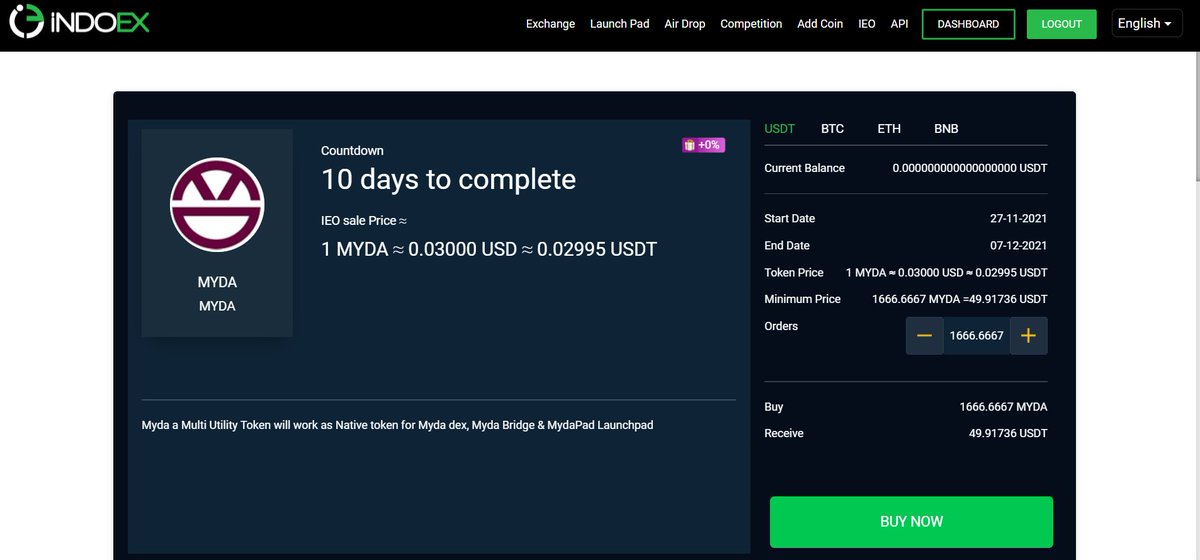Click the Minimum Price value text
The width and height of the screenshot is (1200, 560).
960,299
